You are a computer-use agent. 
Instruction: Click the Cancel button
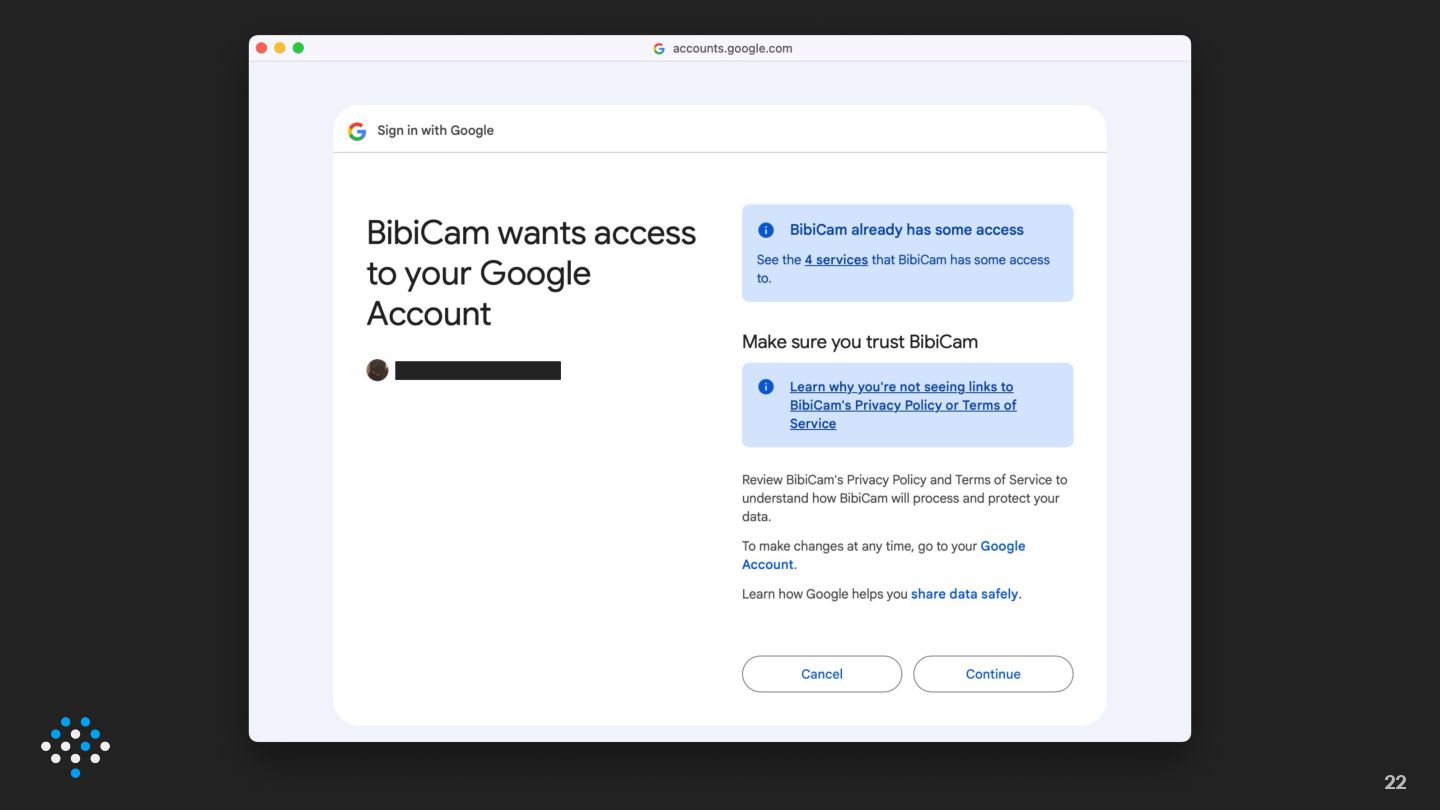click(822, 674)
